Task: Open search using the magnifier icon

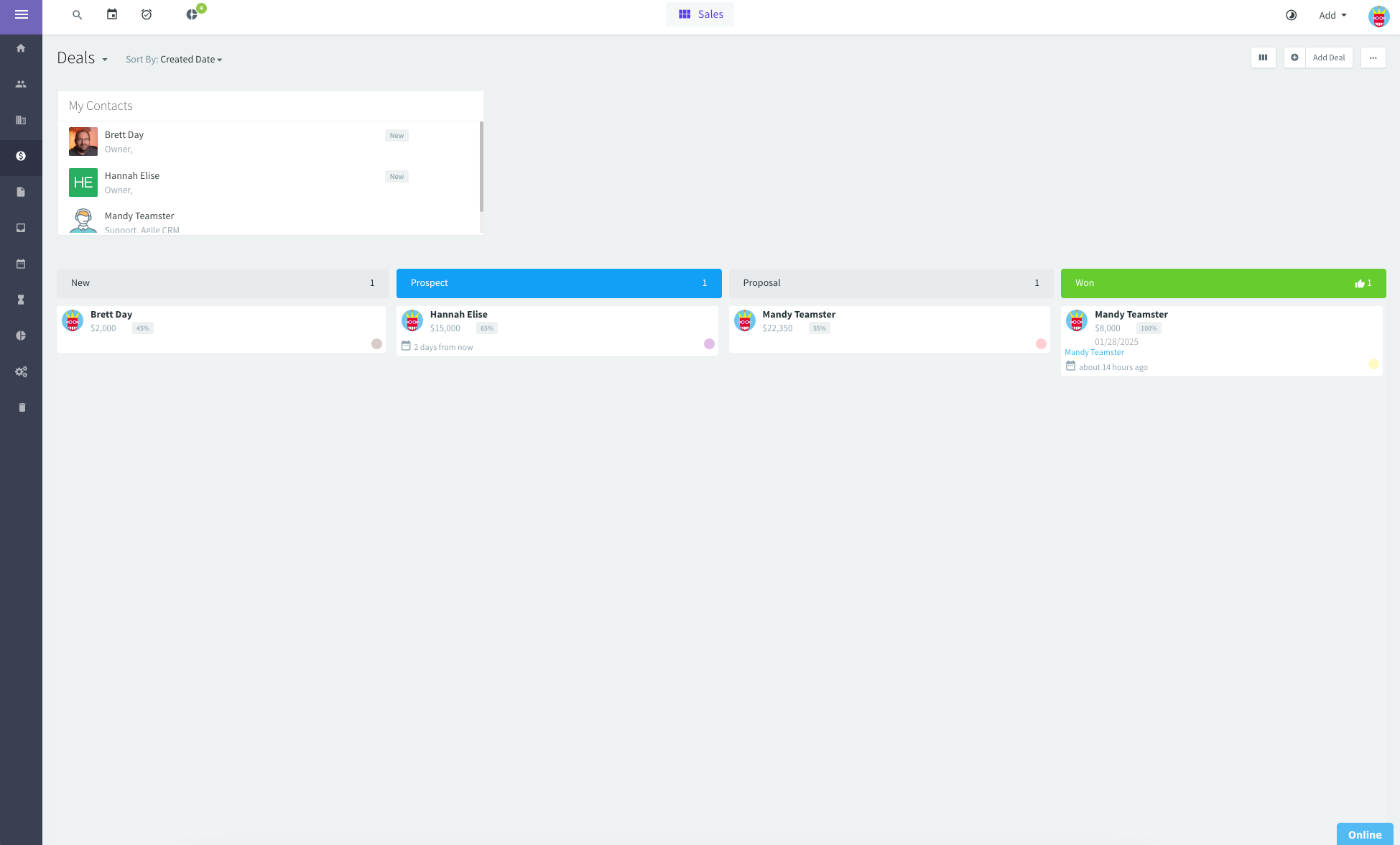Action: [x=77, y=14]
